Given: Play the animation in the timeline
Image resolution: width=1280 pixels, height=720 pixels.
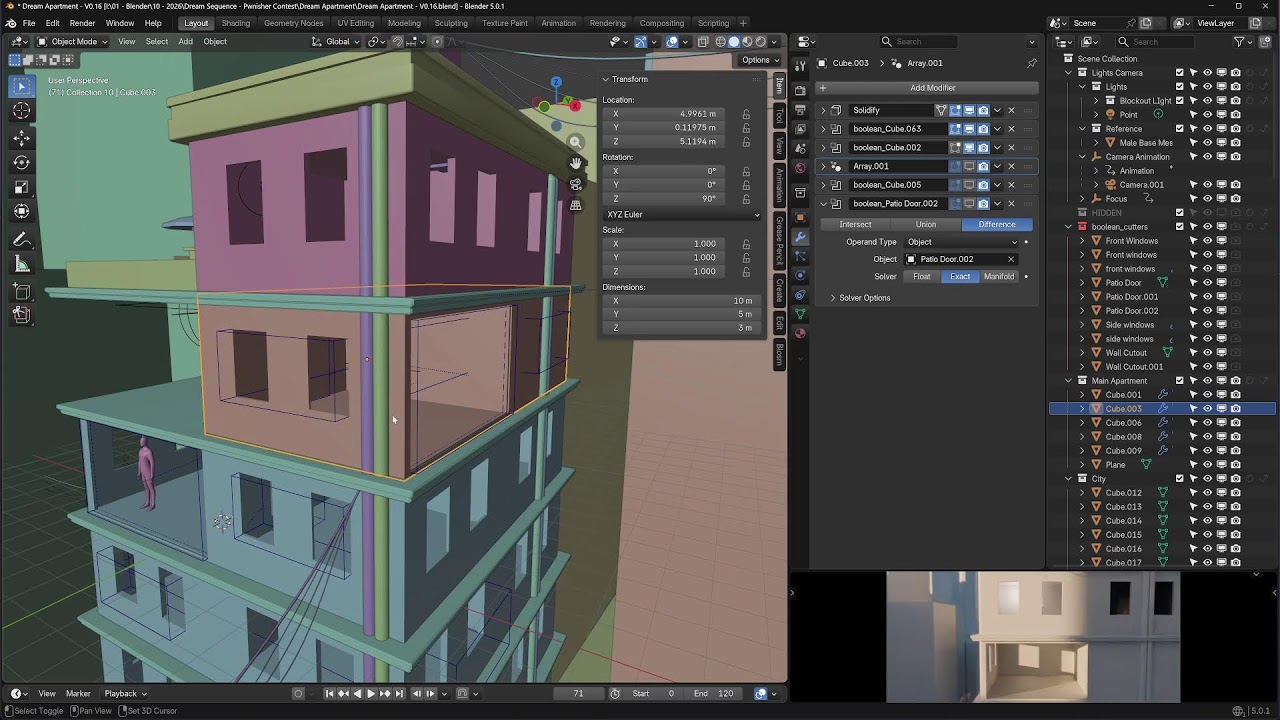Looking at the screenshot, I should point(371,693).
